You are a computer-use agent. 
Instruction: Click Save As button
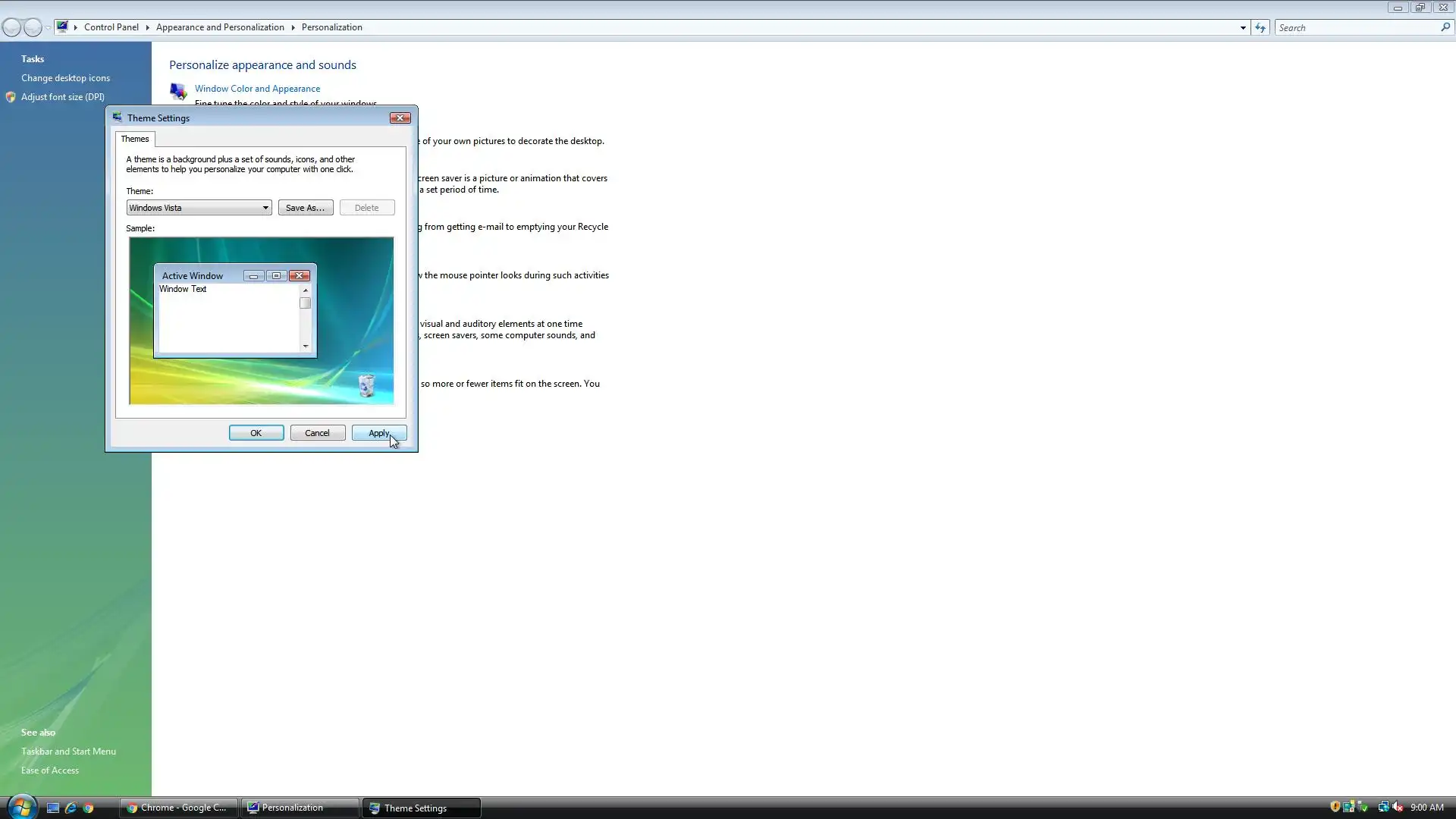(x=305, y=208)
